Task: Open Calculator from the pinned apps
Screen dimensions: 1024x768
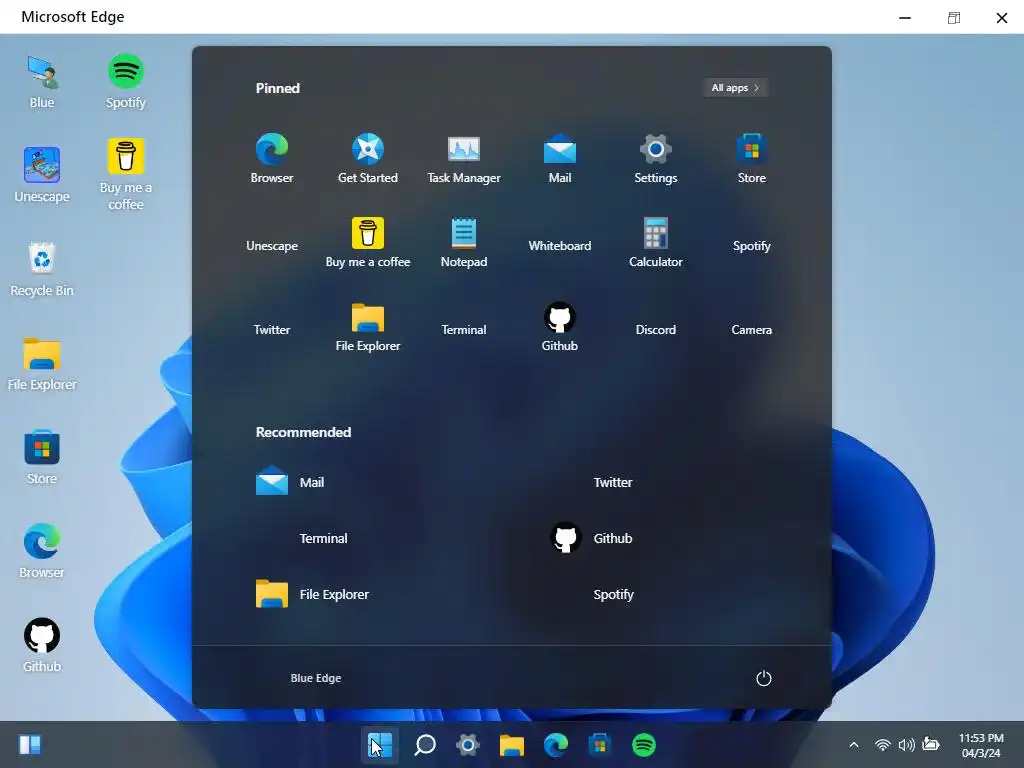Action: [656, 243]
